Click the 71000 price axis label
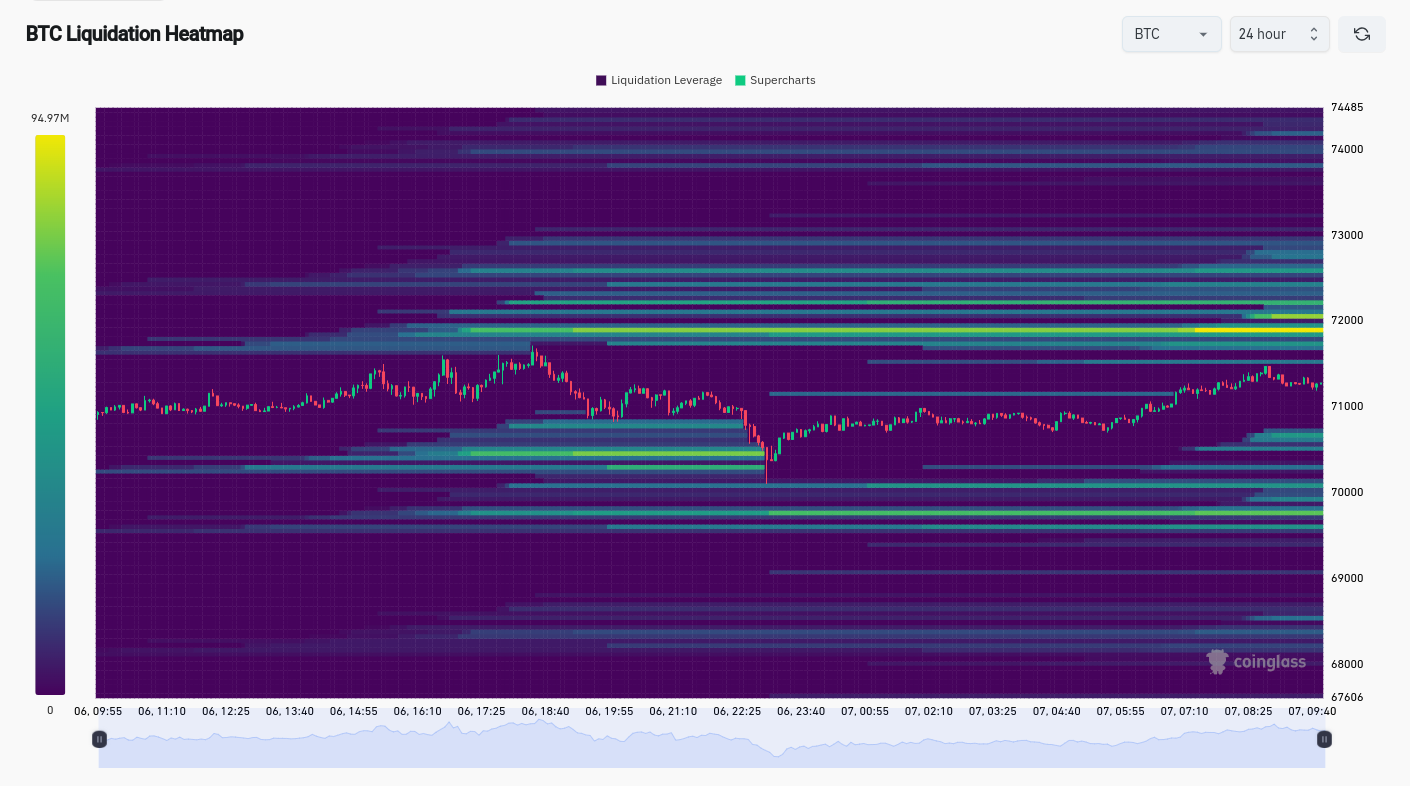Viewport: 1410px width, 786px height. click(x=1347, y=406)
